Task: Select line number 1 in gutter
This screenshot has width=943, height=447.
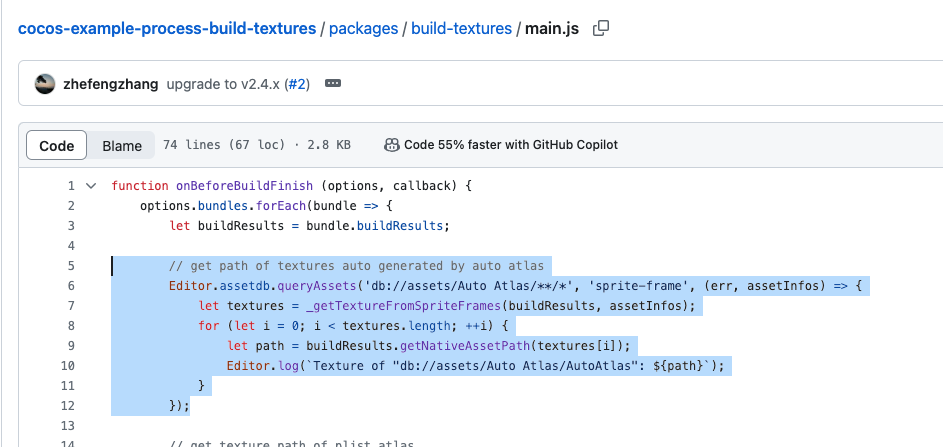Action: click(71, 186)
